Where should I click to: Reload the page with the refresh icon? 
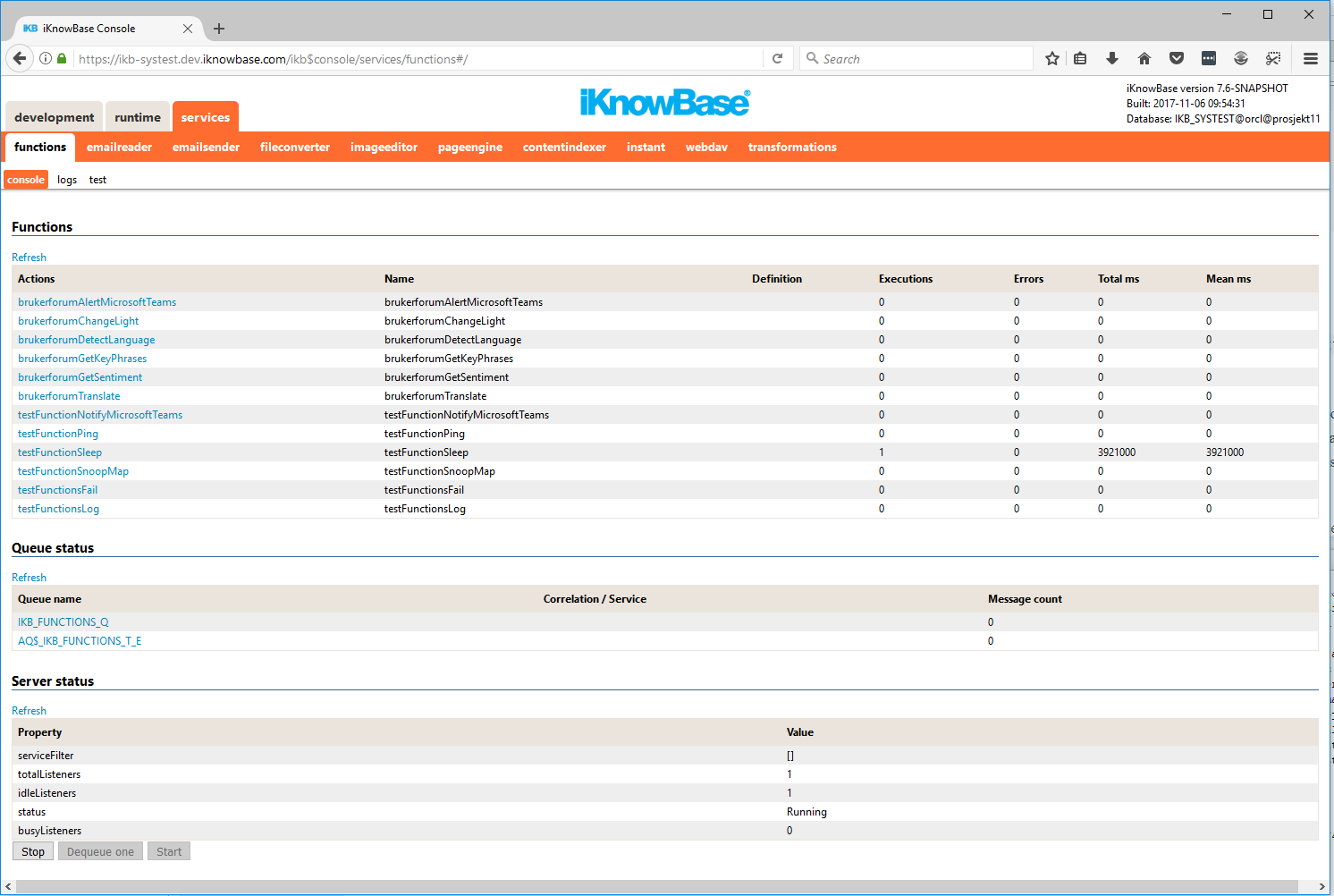[778, 59]
